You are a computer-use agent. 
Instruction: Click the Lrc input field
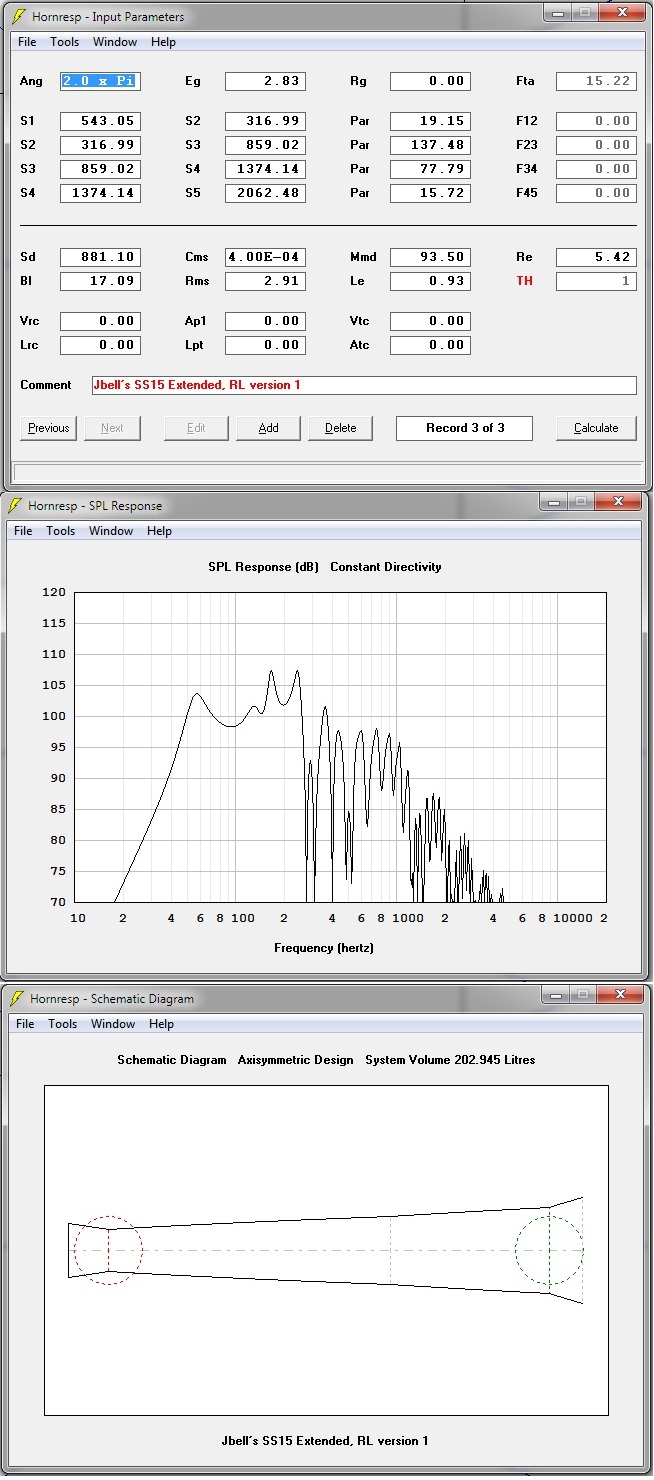coord(100,345)
